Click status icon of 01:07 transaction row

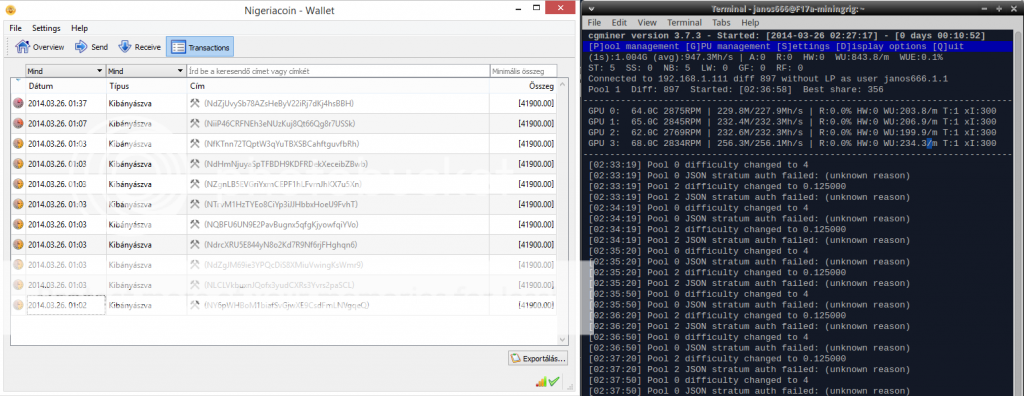click(18, 124)
